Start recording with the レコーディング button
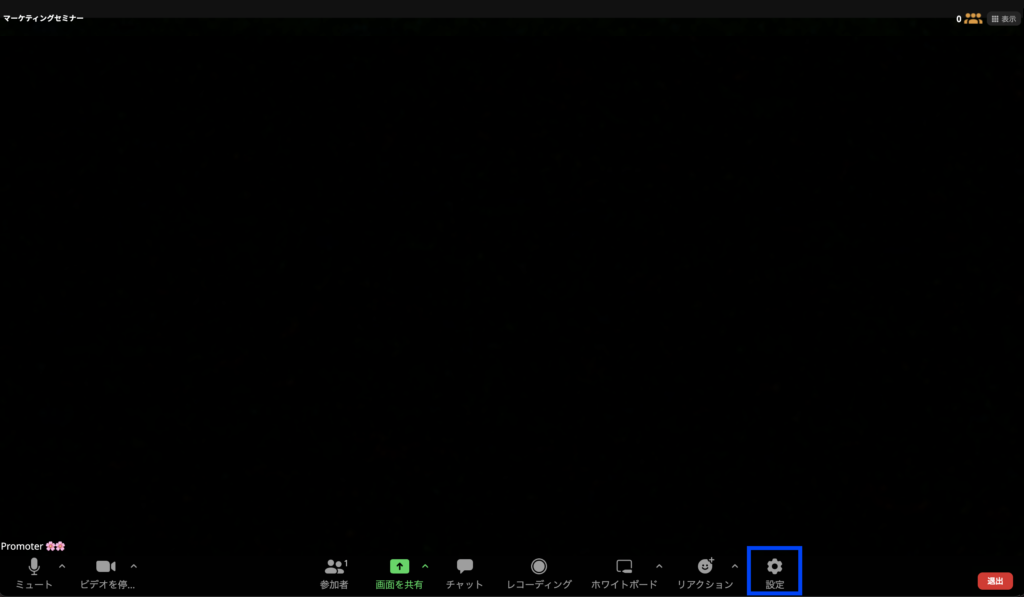Viewport: 1024px width, 597px height. click(x=539, y=567)
